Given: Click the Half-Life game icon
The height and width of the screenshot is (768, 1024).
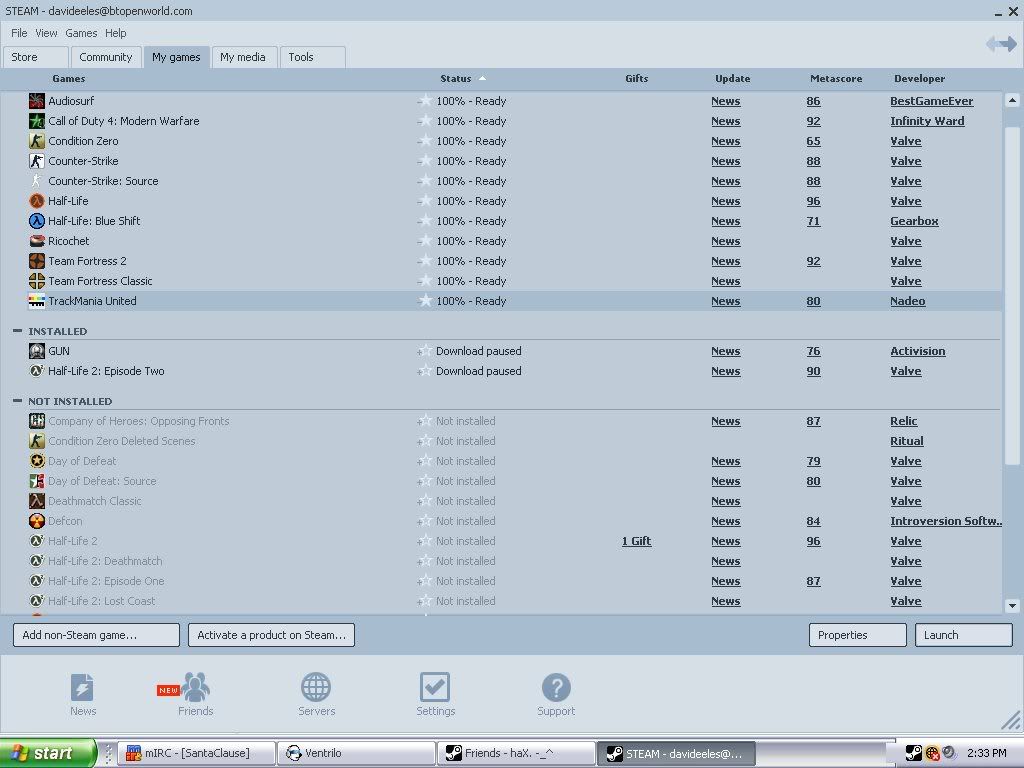Looking at the screenshot, I should pyautogui.click(x=37, y=201).
